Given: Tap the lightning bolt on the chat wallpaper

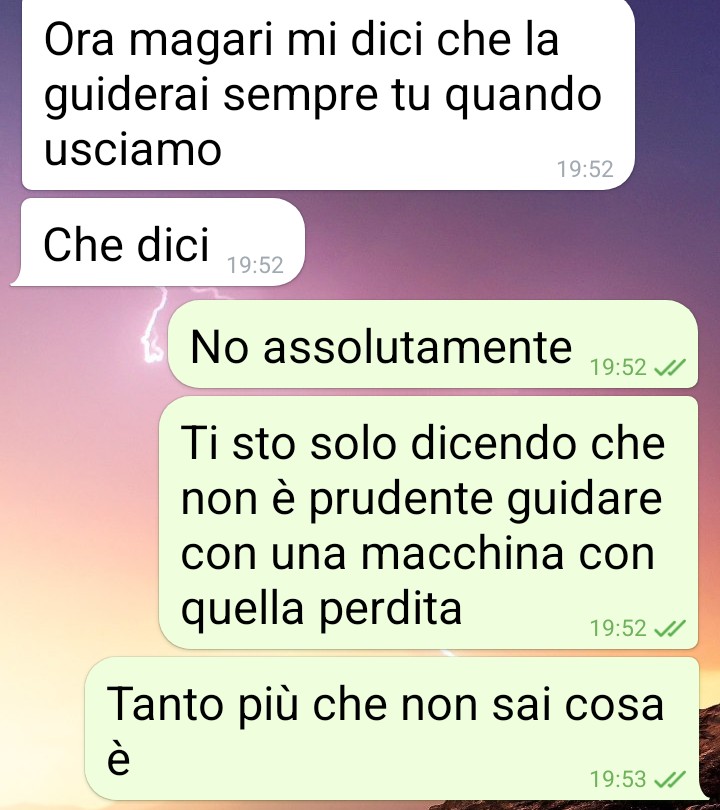Looking at the screenshot, I should pos(155,325).
